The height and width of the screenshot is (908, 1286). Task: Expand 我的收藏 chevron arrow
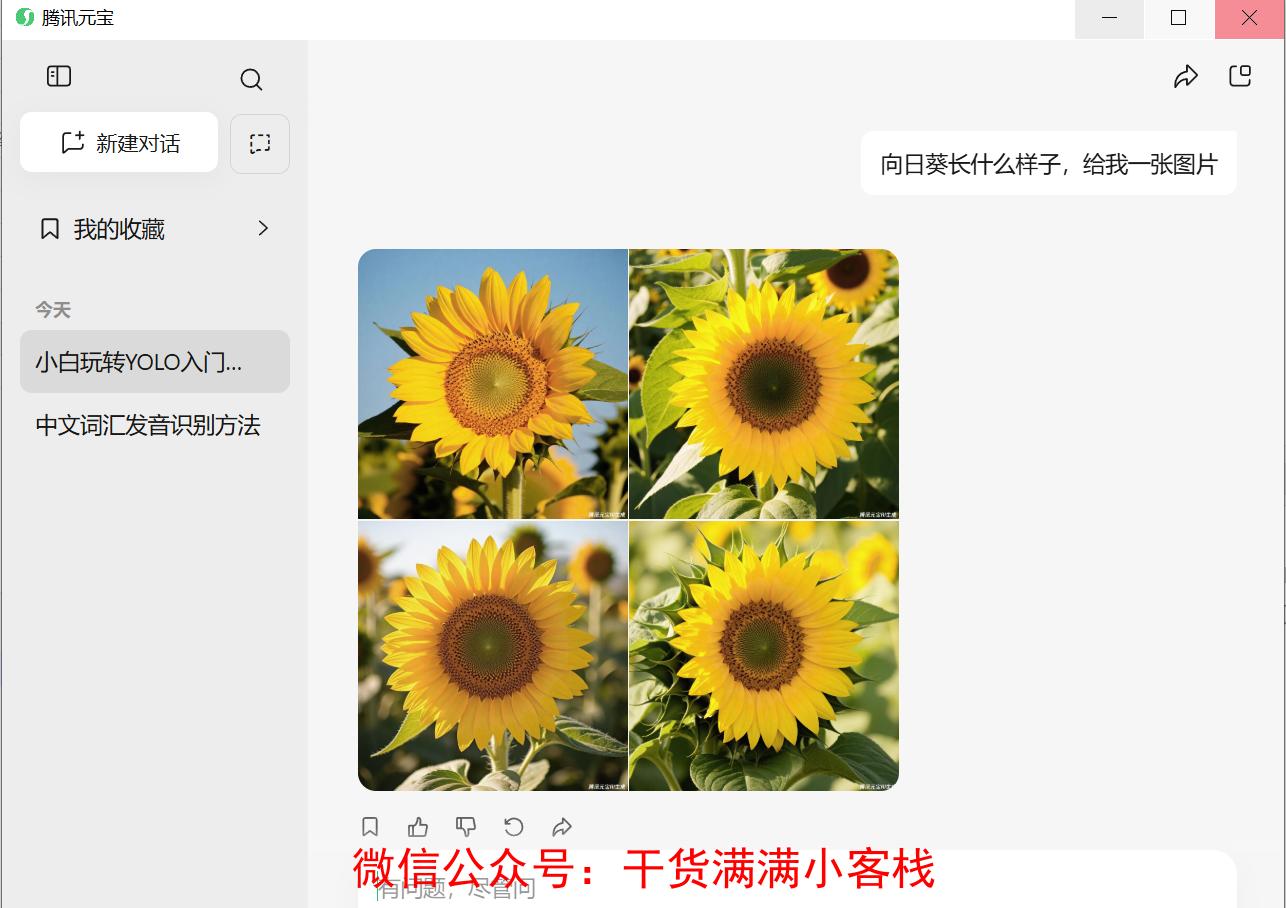coord(263,229)
